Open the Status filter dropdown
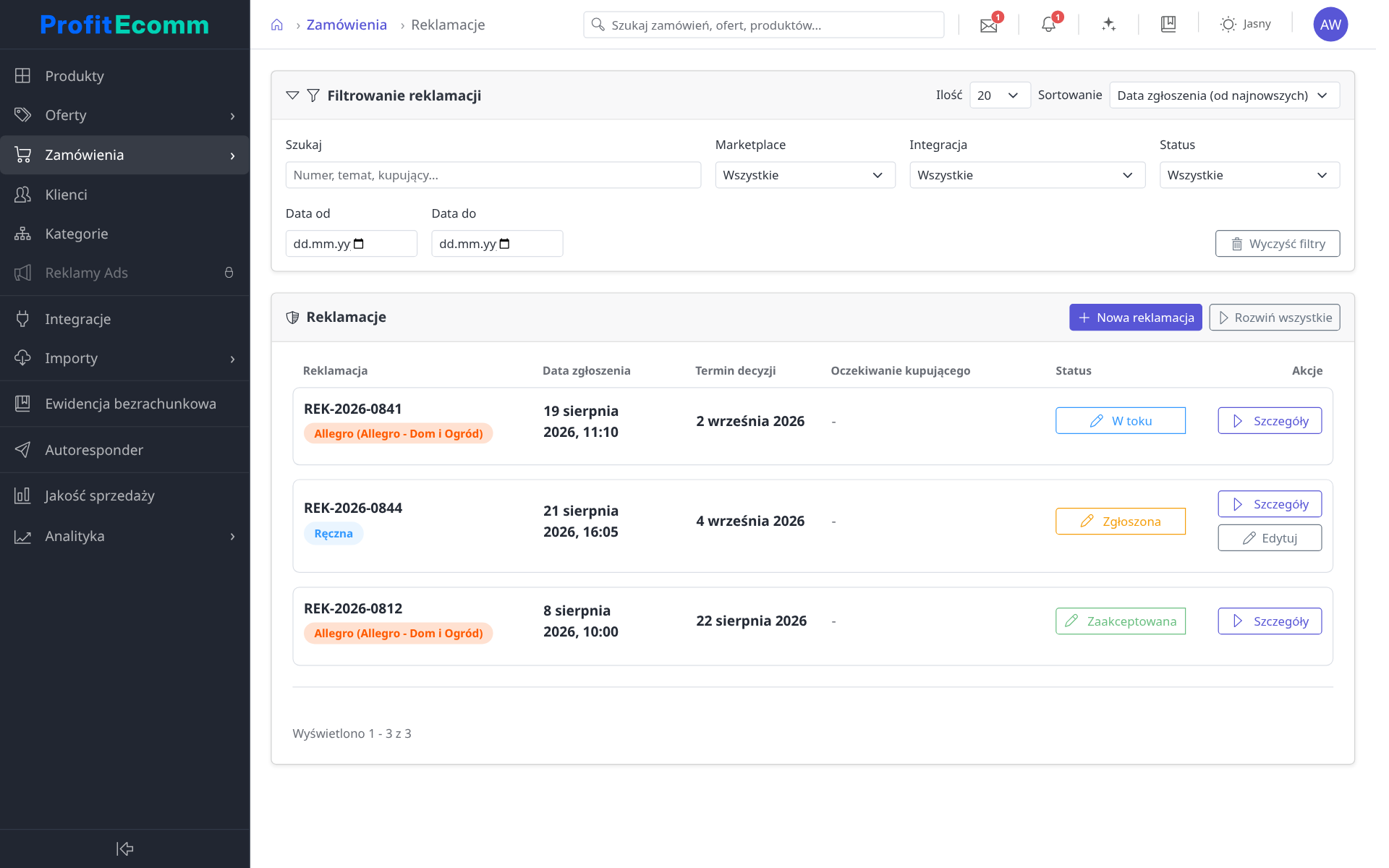The width and height of the screenshot is (1389, 868). 1249,175
